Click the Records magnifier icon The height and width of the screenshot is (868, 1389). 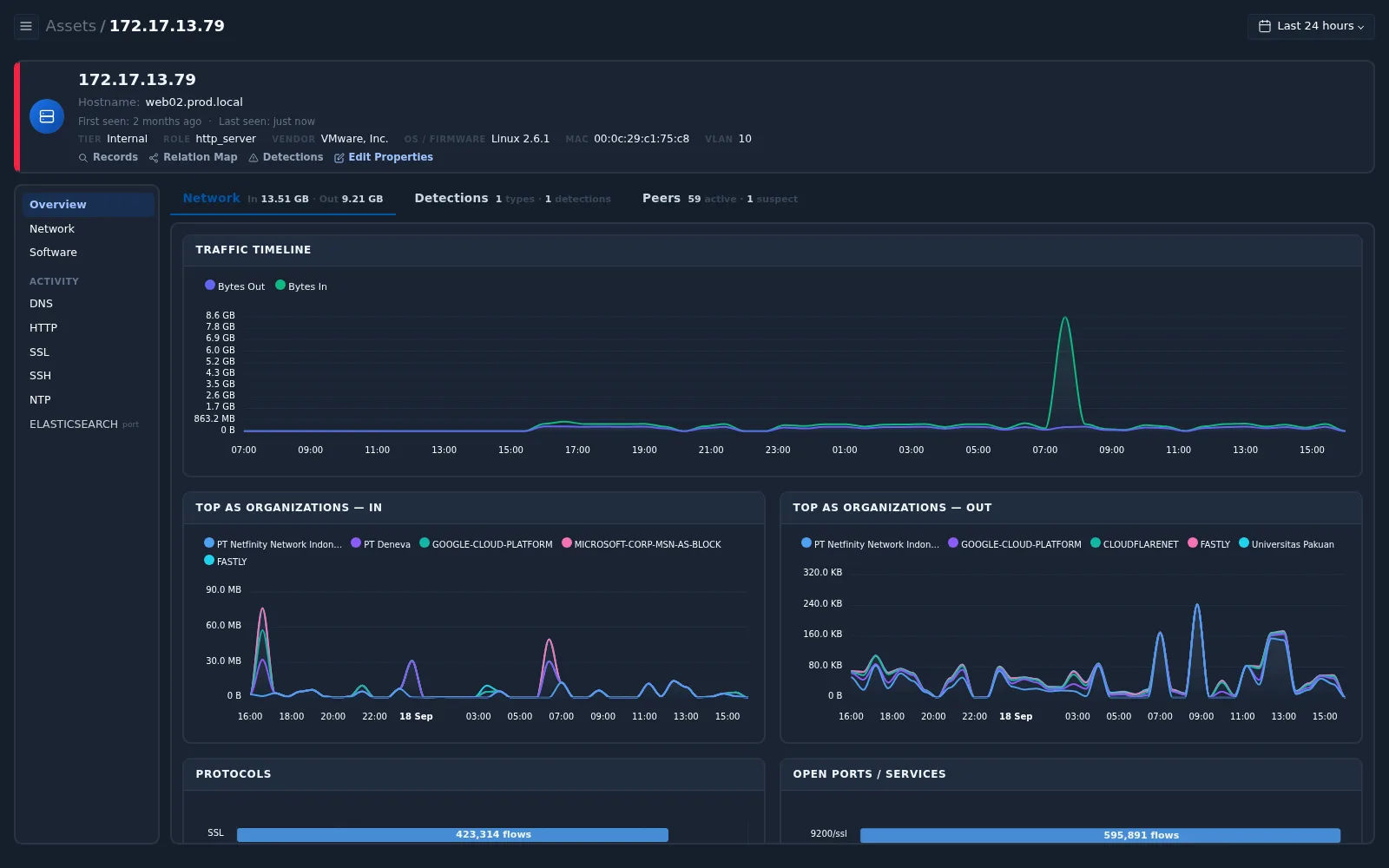pyautogui.click(x=83, y=158)
